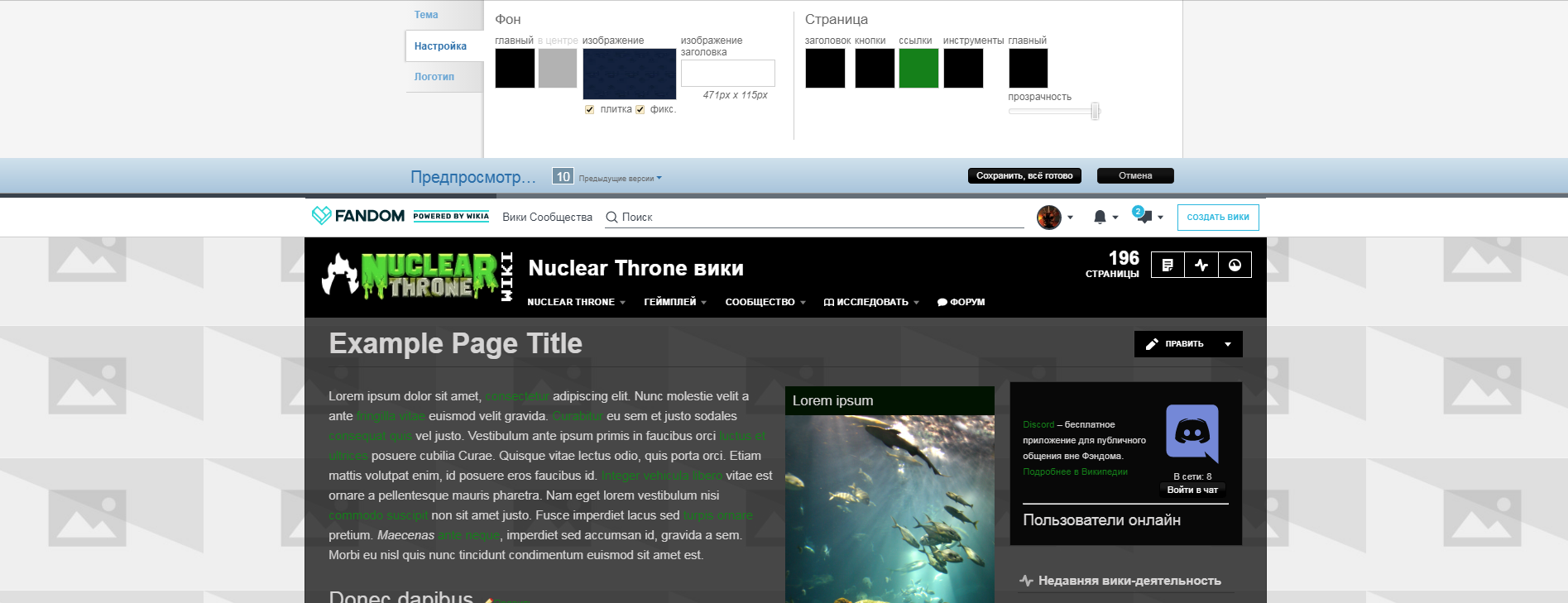Viewport: 1568px width, 603px height.
Task: Click the Отмена button
Action: (x=1135, y=175)
